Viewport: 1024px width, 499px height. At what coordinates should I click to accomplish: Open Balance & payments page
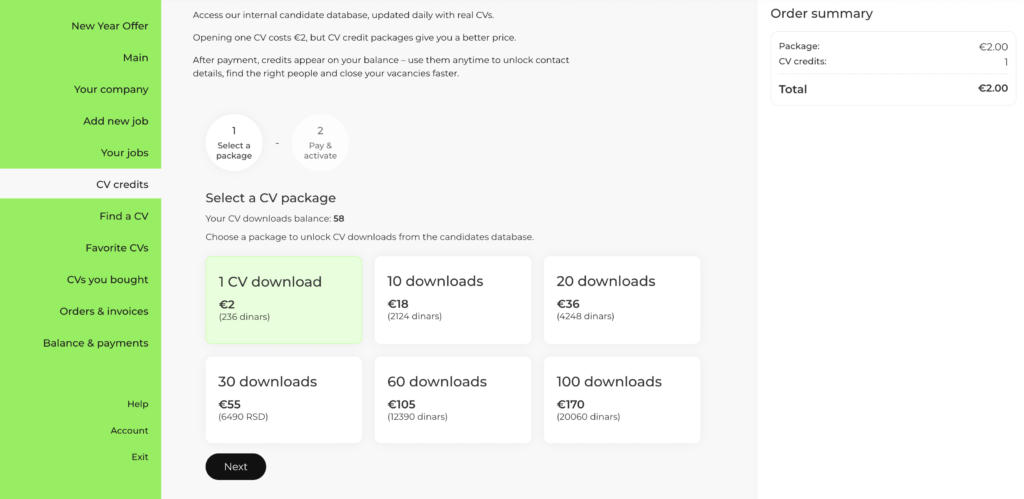[95, 343]
